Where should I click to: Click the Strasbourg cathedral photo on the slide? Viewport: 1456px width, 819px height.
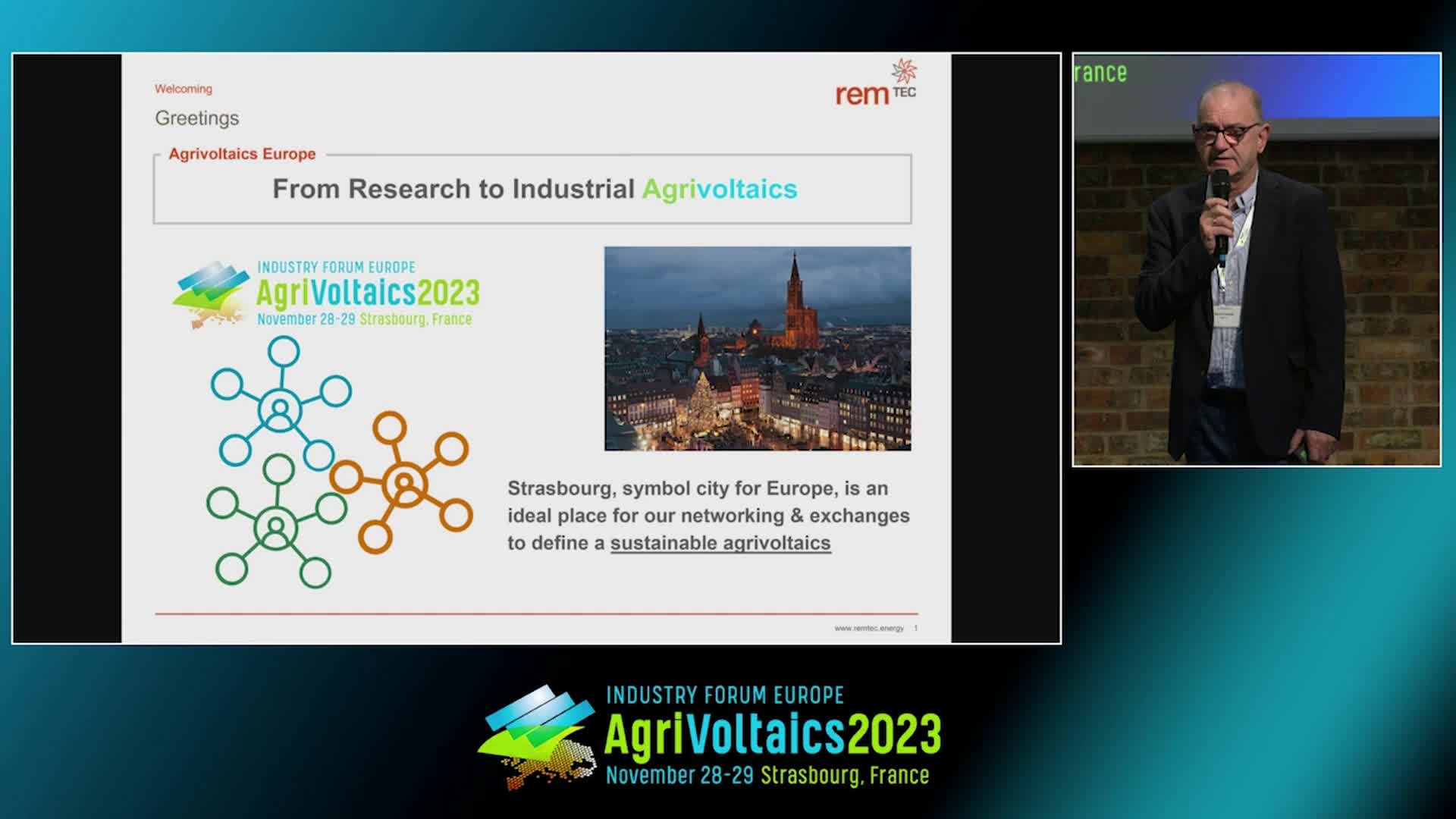pos(758,348)
